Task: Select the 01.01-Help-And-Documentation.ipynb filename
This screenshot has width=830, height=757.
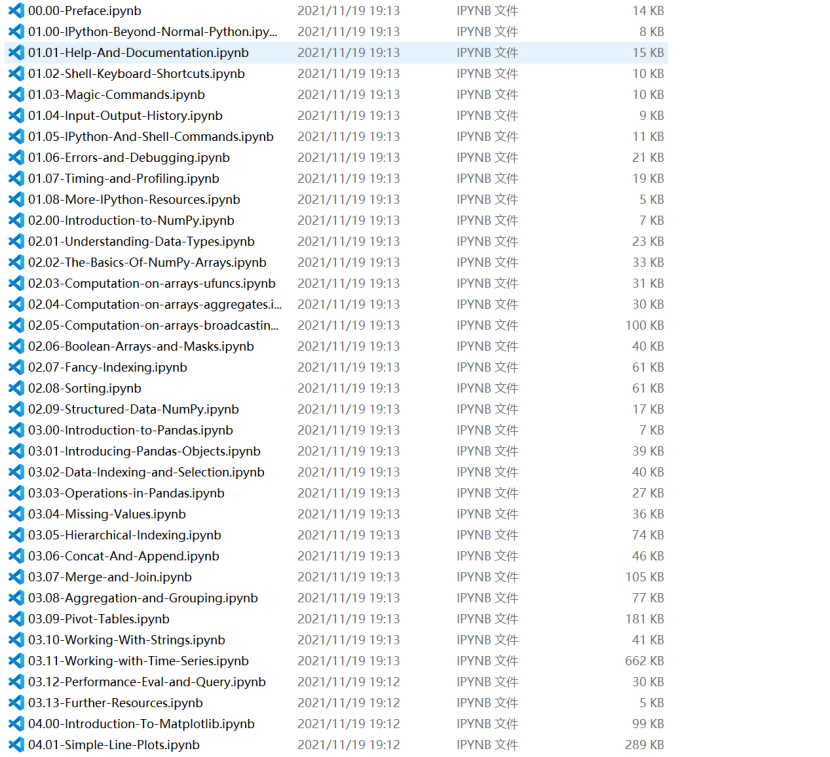Action: click(x=138, y=52)
